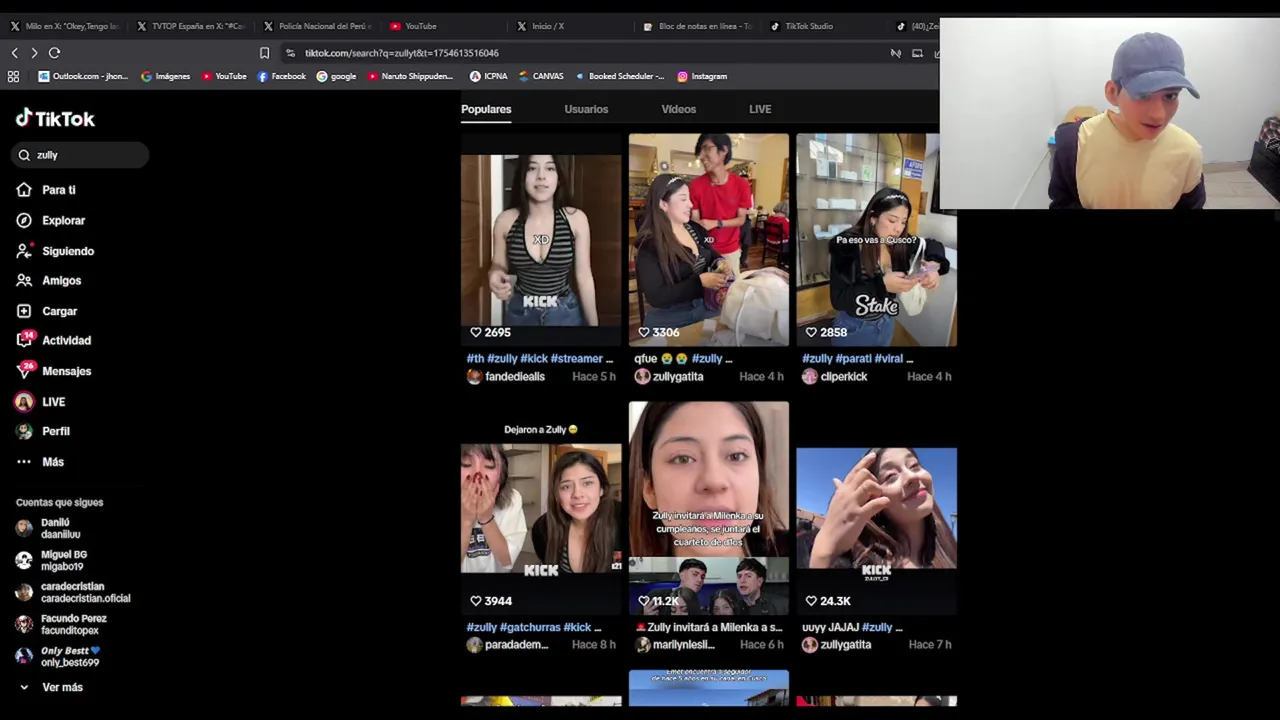Open Siguiendo following icon
The image size is (1280, 720).
pos(24,251)
